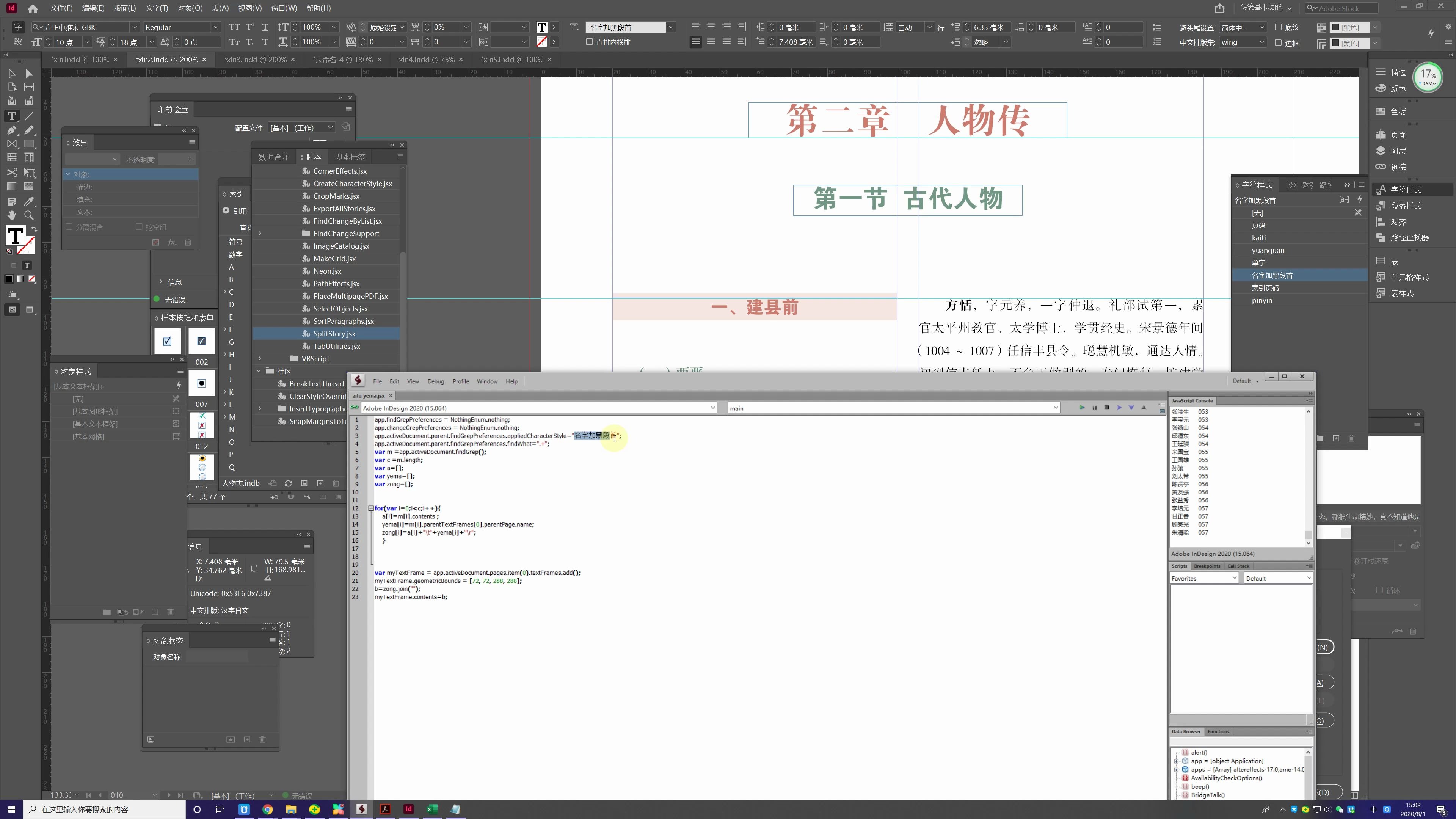The width and height of the screenshot is (1456, 819).
Task: Open 文件(F) menu
Action: click(x=61, y=8)
